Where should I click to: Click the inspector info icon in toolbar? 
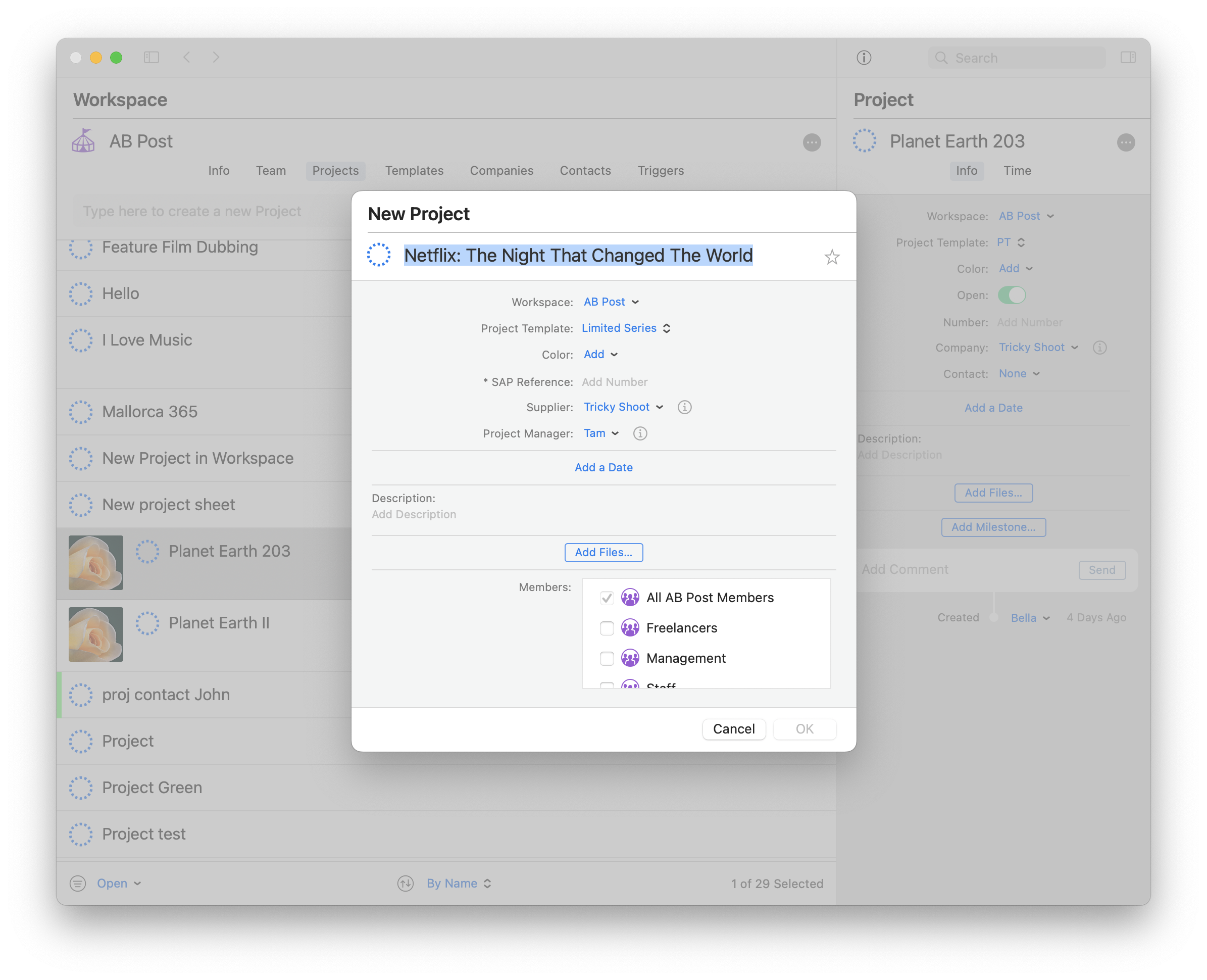(x=864, y=58)
